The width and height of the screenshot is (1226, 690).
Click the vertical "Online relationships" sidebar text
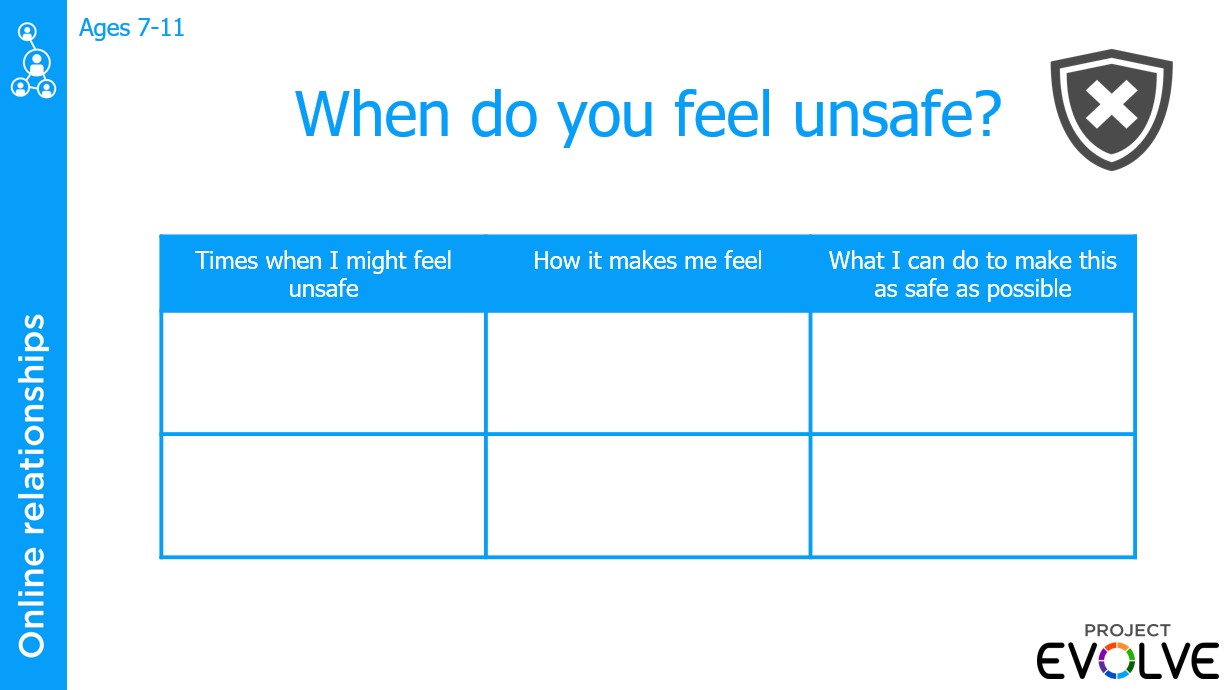tap(33, 485)
